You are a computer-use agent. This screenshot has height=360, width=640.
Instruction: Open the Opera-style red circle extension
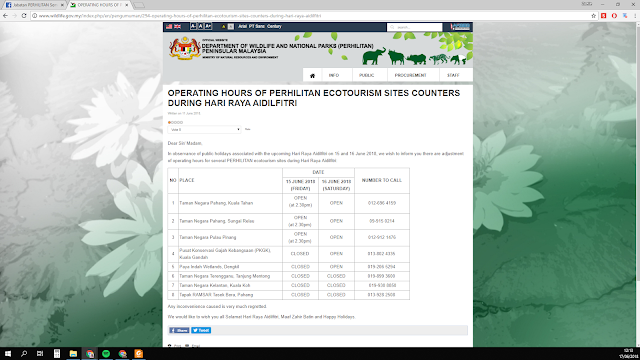[614, 16]
